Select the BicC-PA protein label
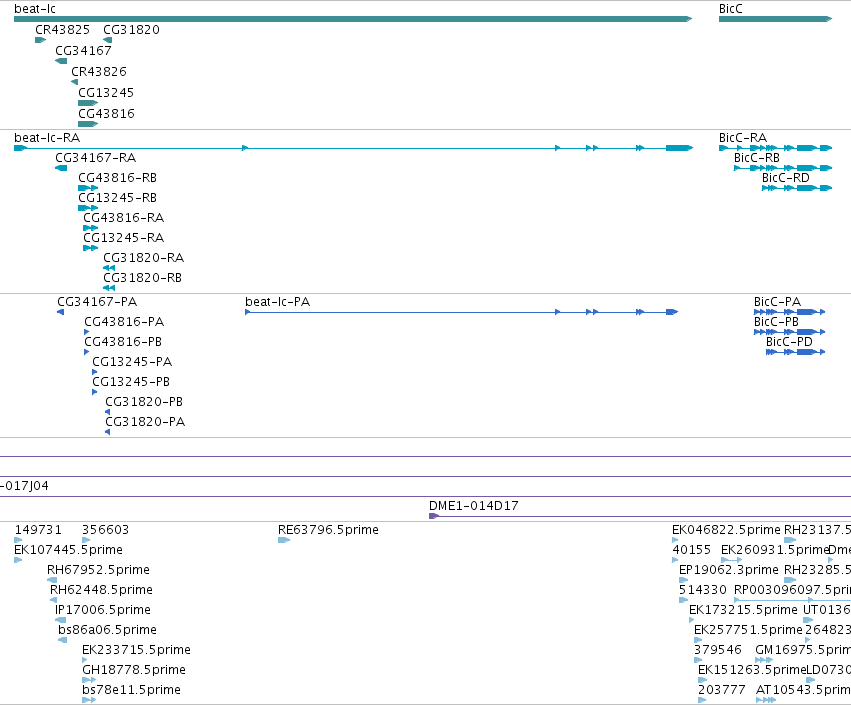Screen dimensions: 851x705 point(777,302)
